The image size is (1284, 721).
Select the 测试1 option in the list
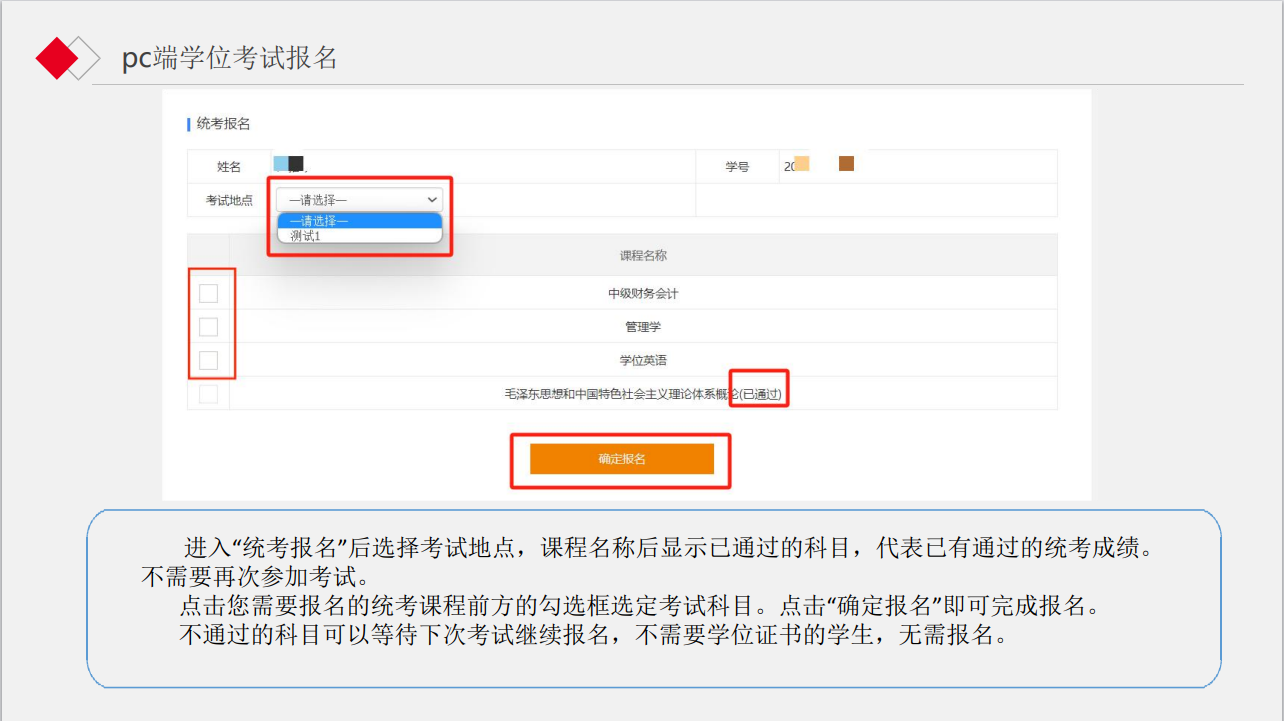pyautogui.click(x=306, y=236)
